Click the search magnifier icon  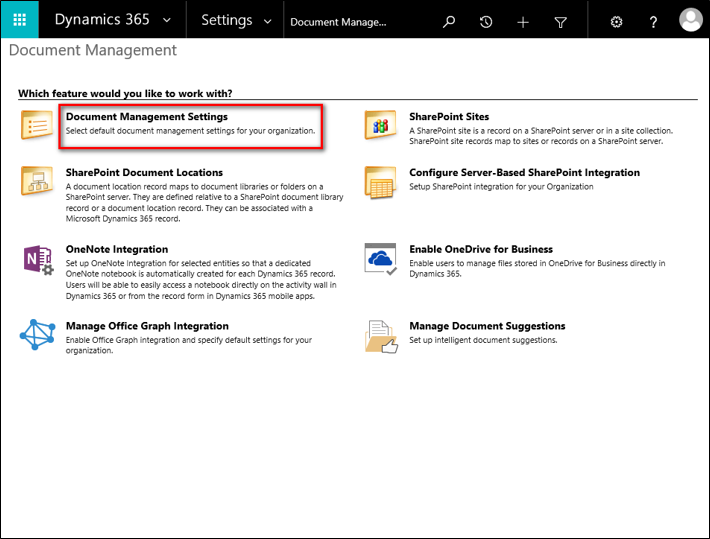pyautogui.click(x=449, y=21)
